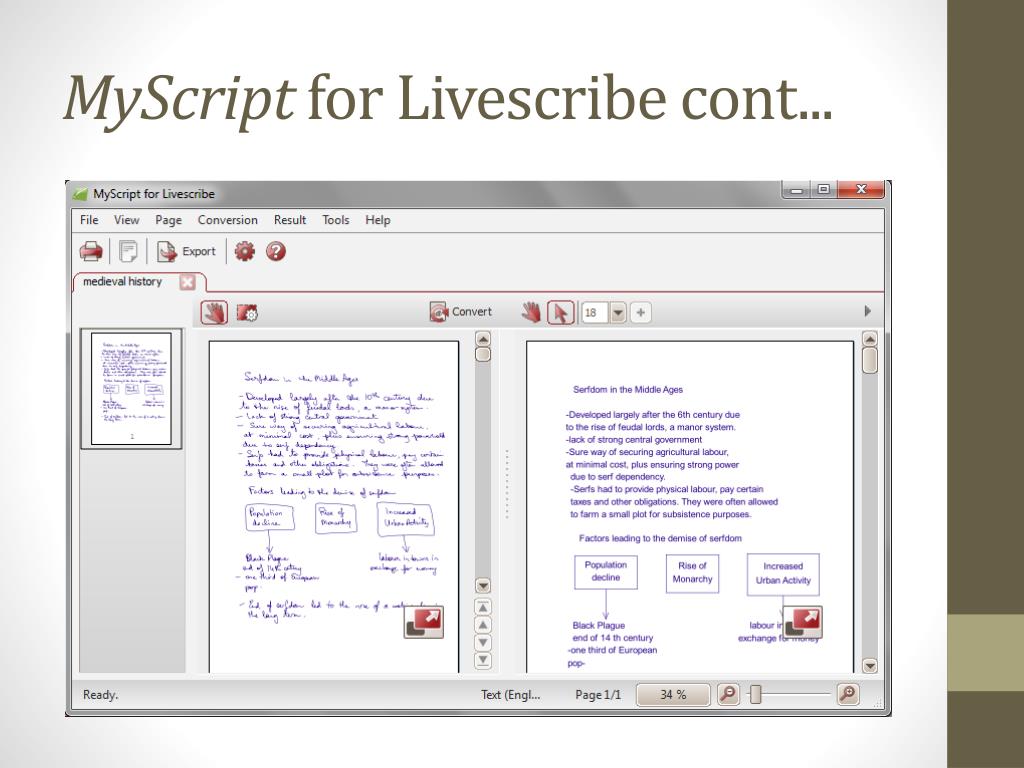This screenshot has height=768, width=1024.
Task: Open the Page menu
Action: [168, 220]
